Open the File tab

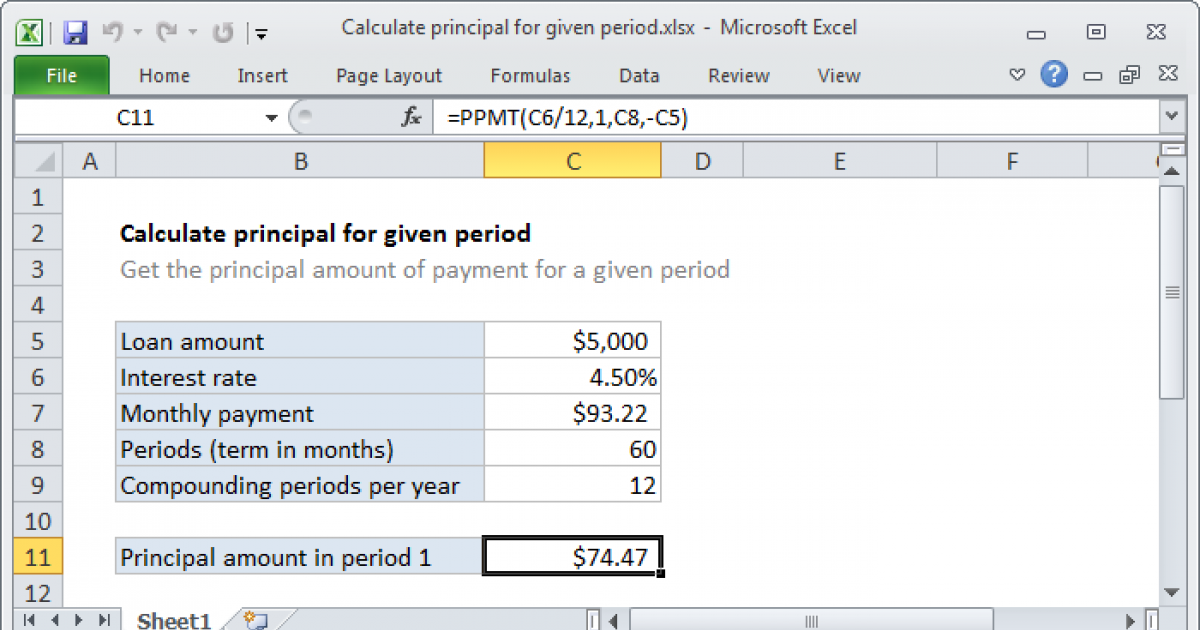pos(62,76)
